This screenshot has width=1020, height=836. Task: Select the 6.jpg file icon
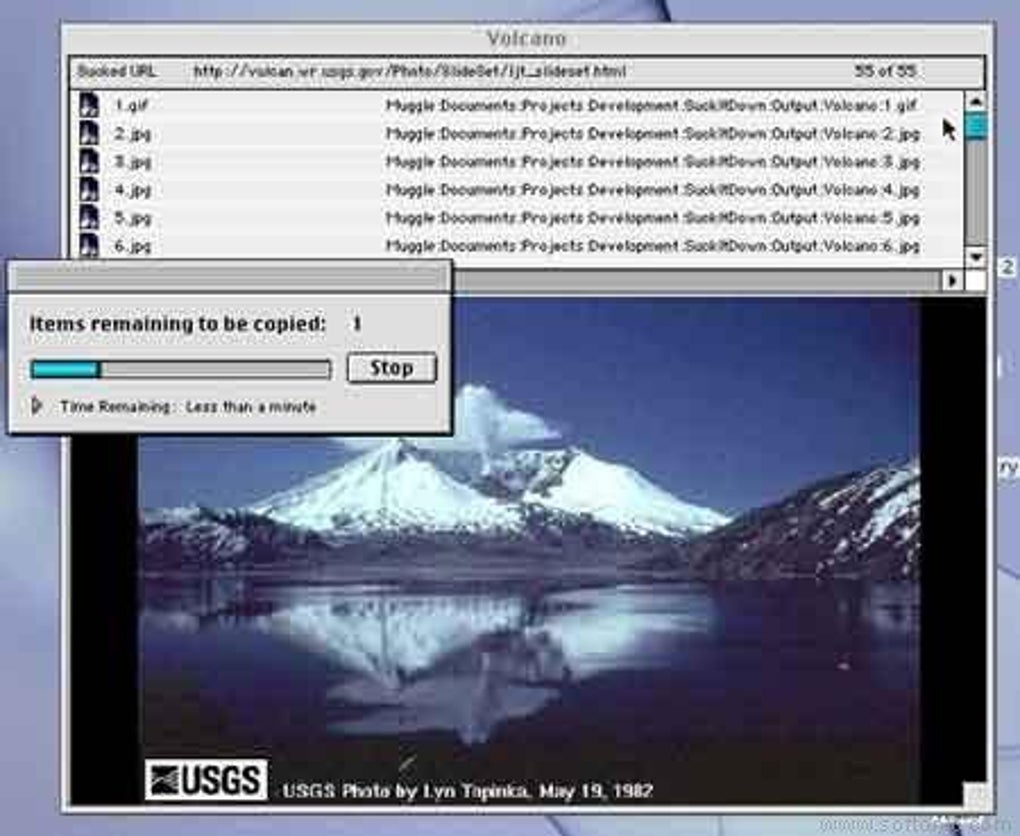coord(89,246)
